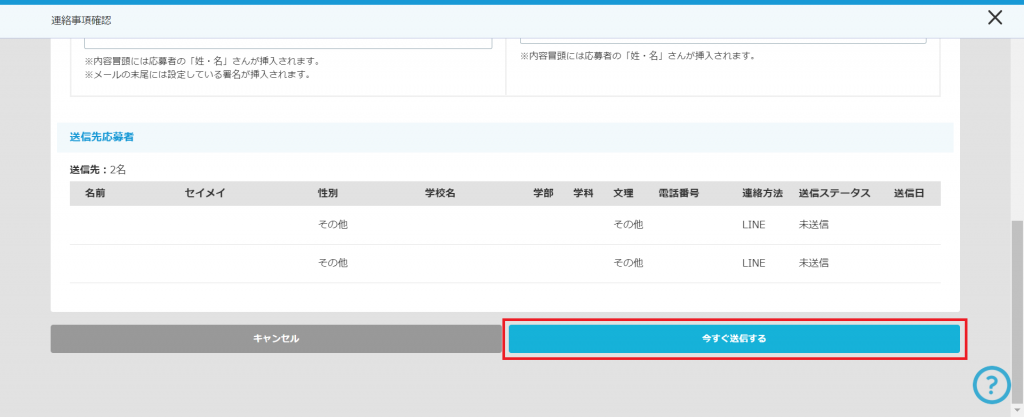Select first row's 未送信 status cell
The height and width of the screenshot is (417, 1024).
813,225
